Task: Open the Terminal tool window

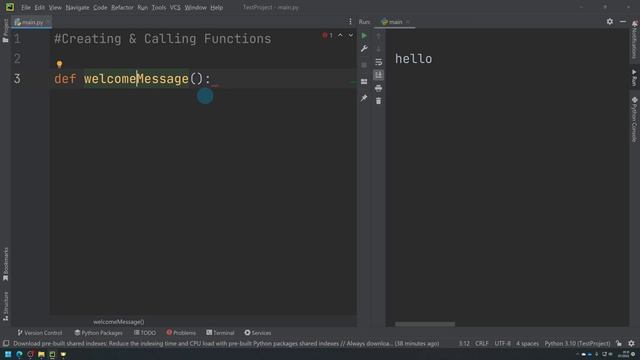Action: pos(220,333)
